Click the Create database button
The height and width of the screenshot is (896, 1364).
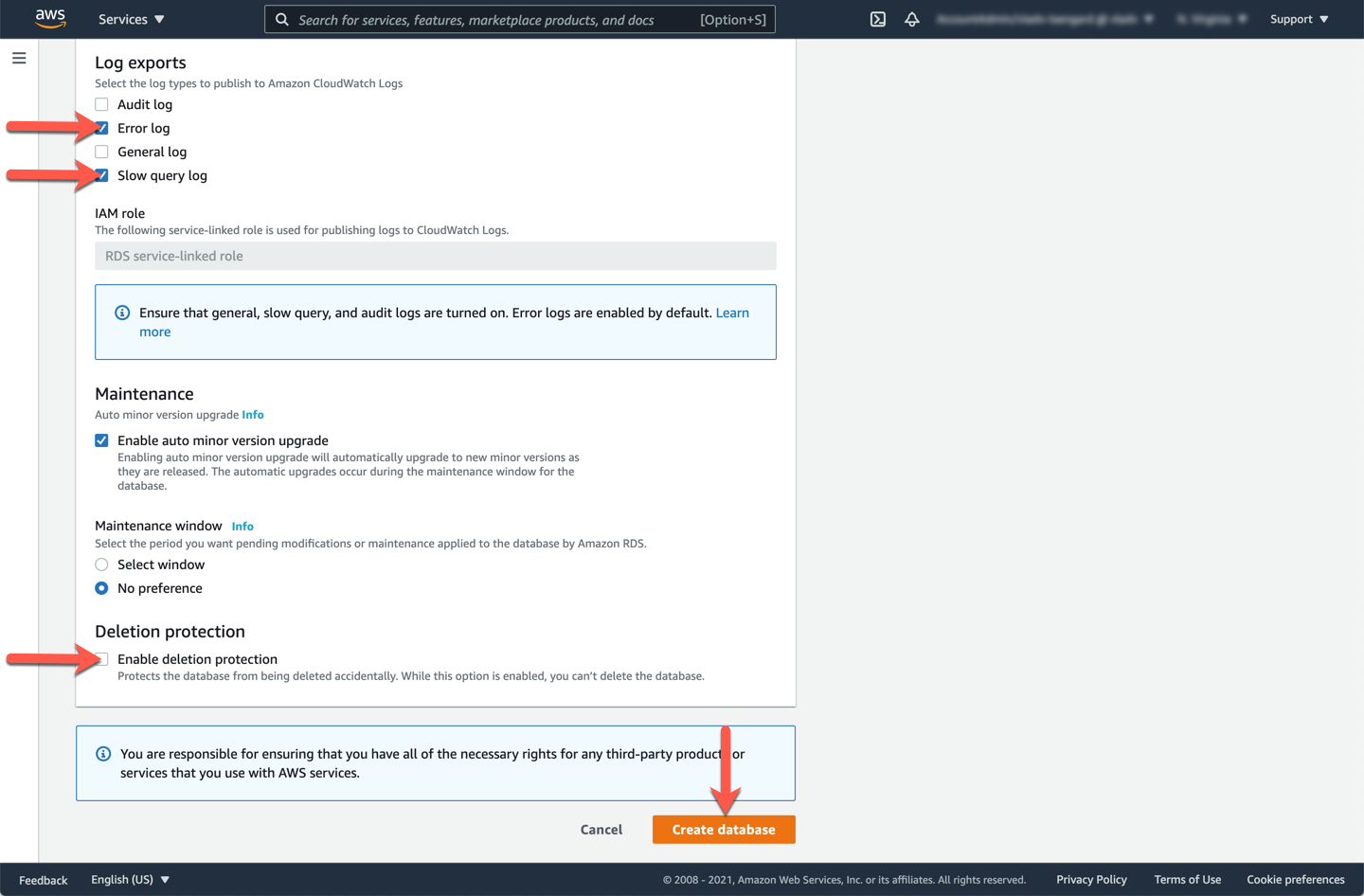[x=724, y=830]
